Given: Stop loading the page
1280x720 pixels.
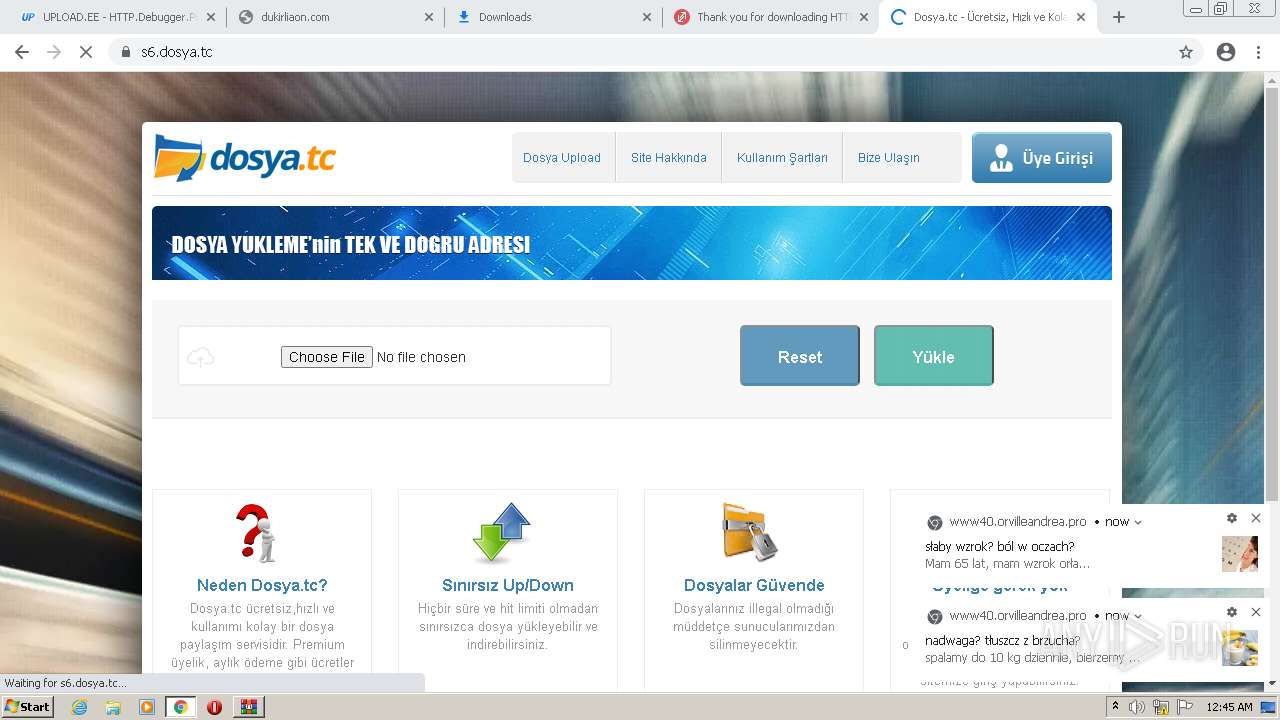Looking at the screenshot, I should [x=86, y=52].
